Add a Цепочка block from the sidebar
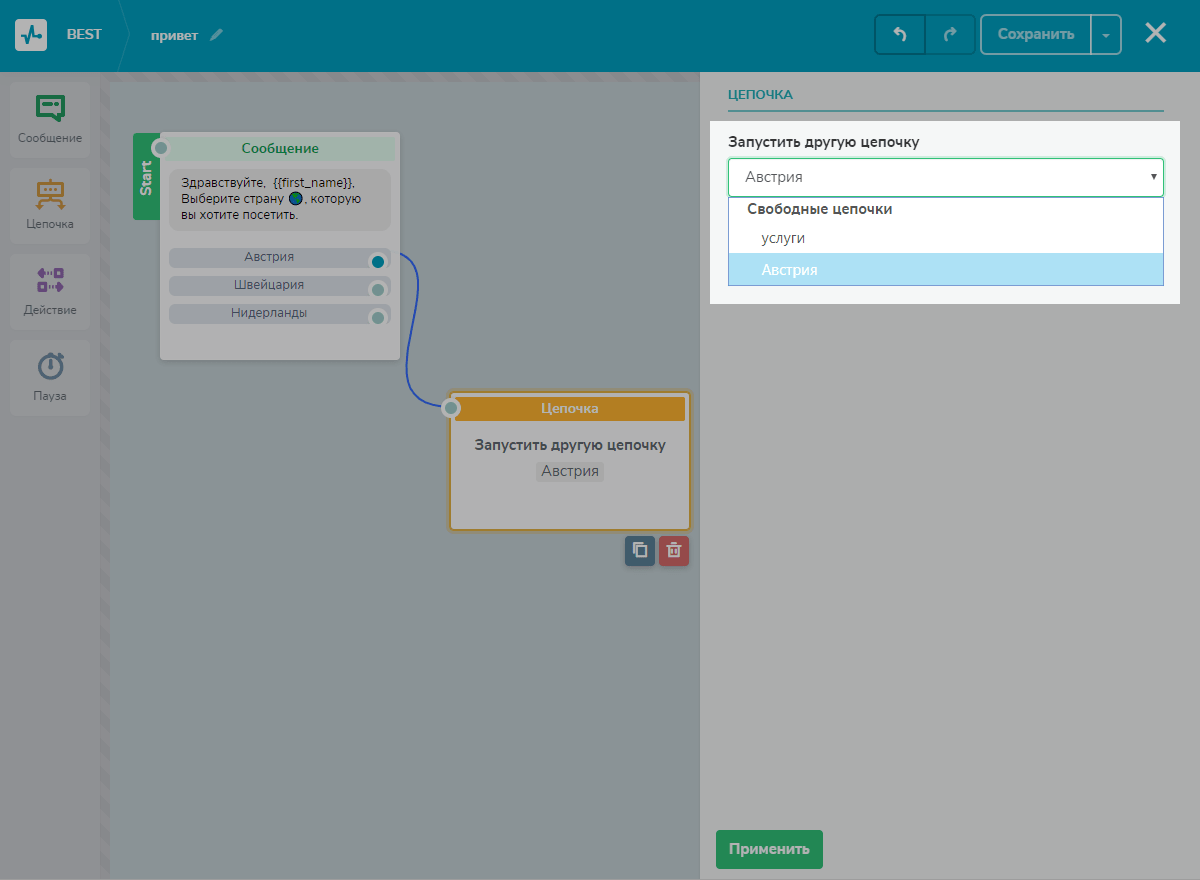Image resolution: width=1200 pixels, height=880 pixels. coord(50,206)
